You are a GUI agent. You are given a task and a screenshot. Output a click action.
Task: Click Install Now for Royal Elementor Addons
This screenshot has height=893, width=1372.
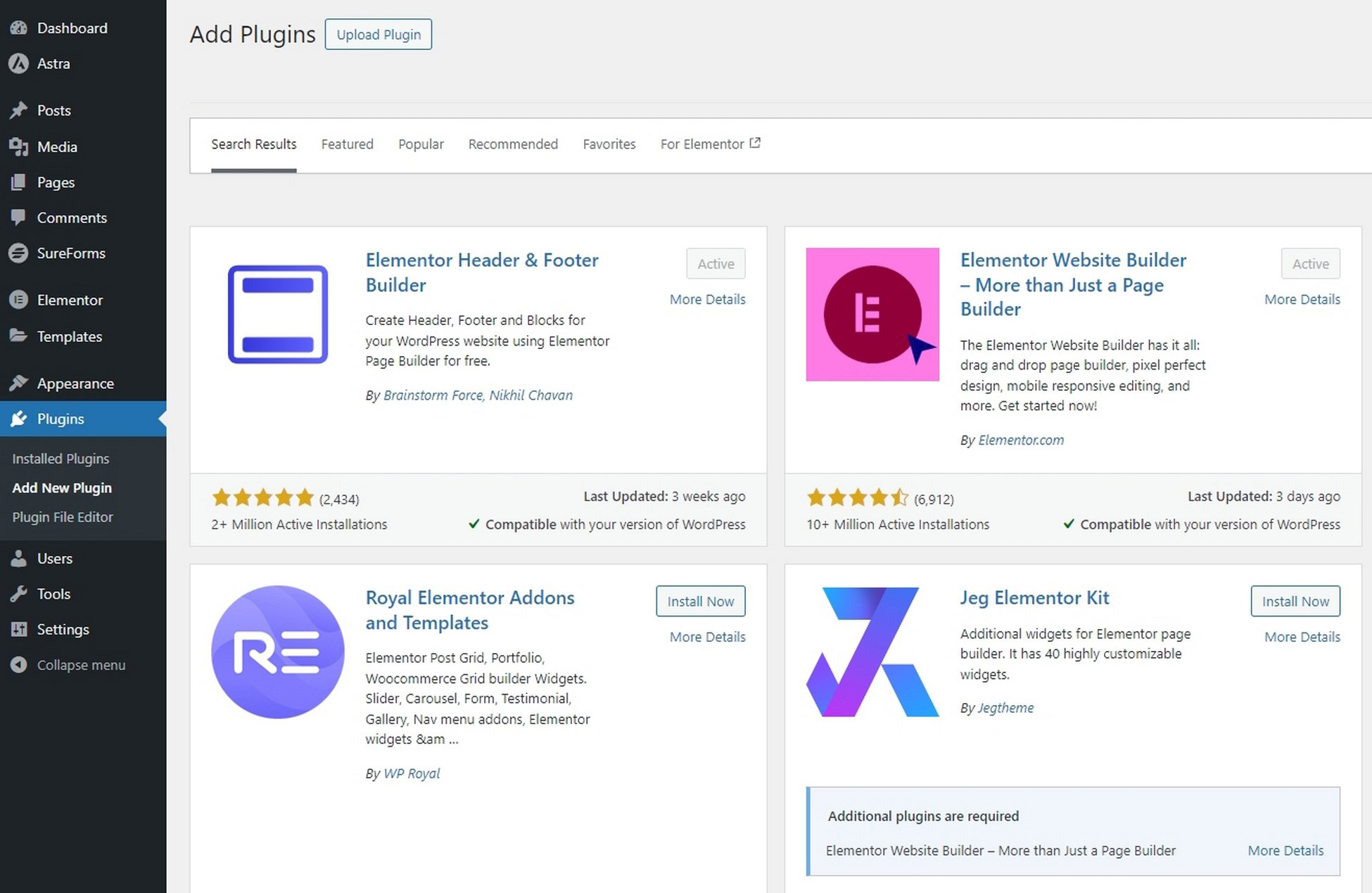[701, 600]
